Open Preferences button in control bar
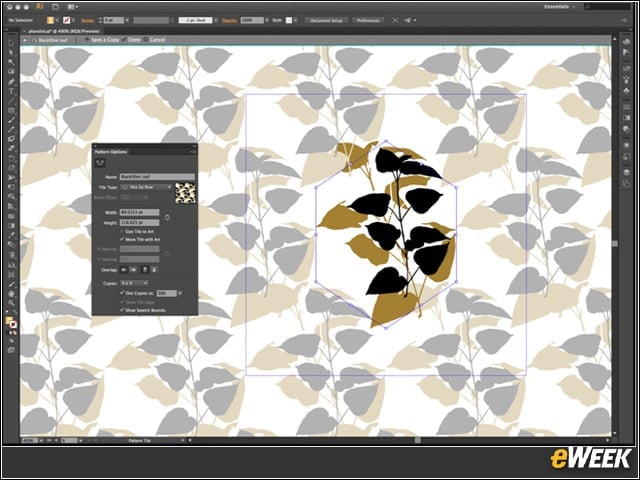 tap(368, 20)
